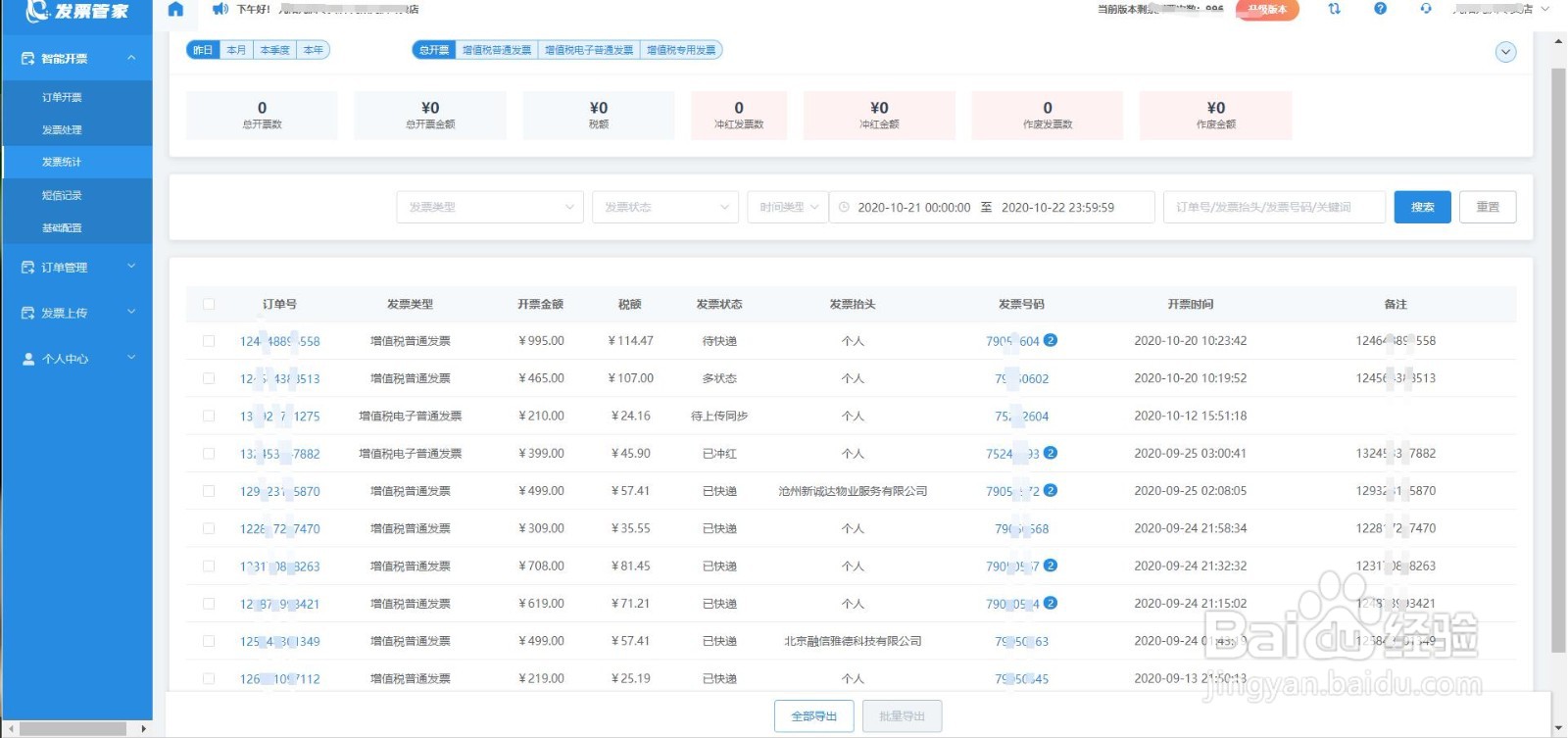Click the start date 2020-10-21 00:00:00
Viewport: 1568px width, 738px height.
[x=914, y=208]
